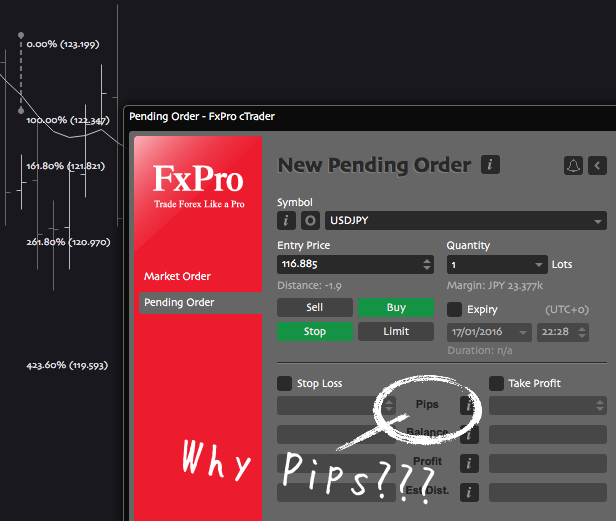The image size is (616, 521).
Task: Select the Stop order type
Action: click(x=315, y=331)
